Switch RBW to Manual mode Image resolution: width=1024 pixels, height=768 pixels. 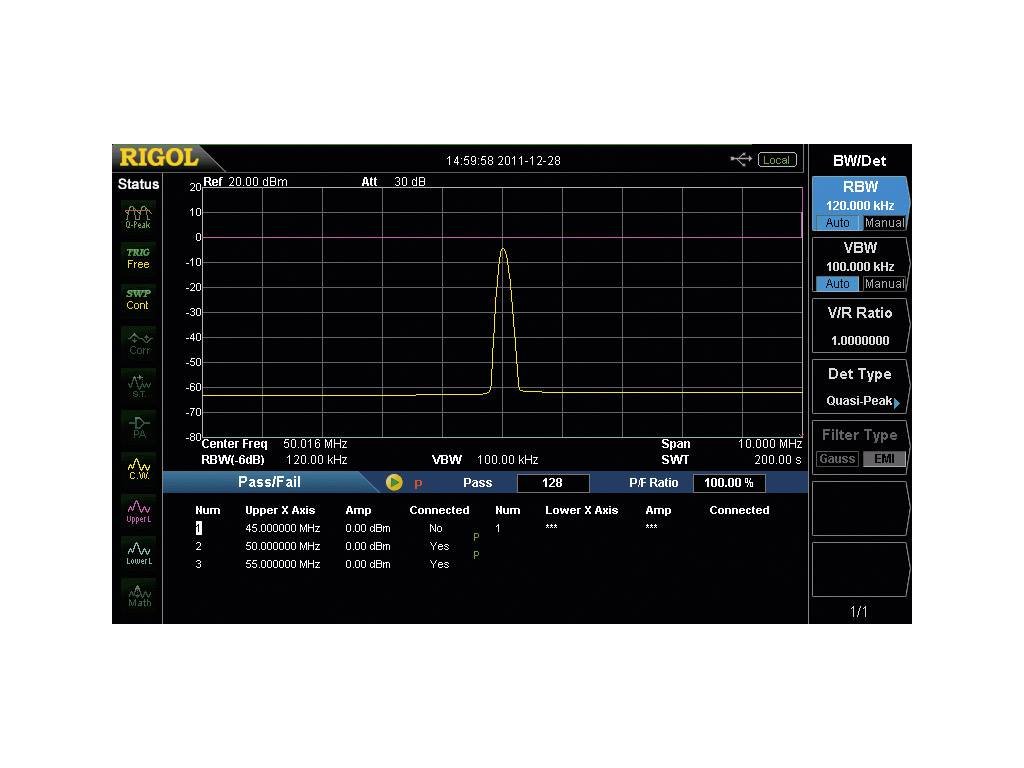[884, 223]
